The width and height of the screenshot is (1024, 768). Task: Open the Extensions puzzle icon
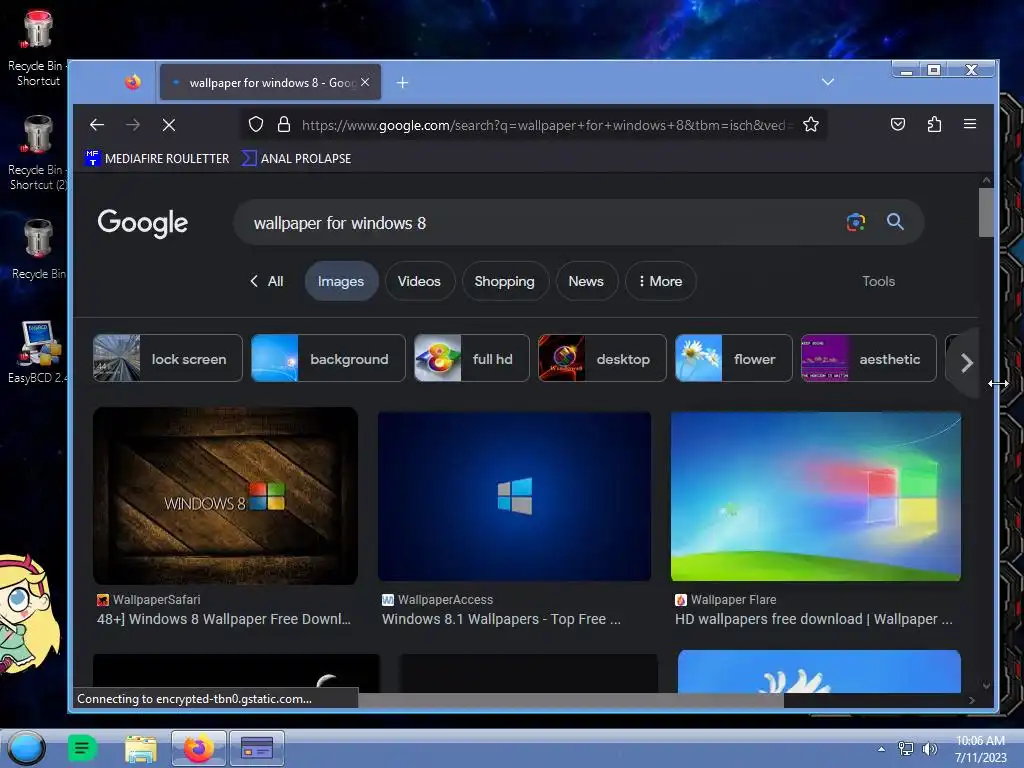[x=935, y=124]
